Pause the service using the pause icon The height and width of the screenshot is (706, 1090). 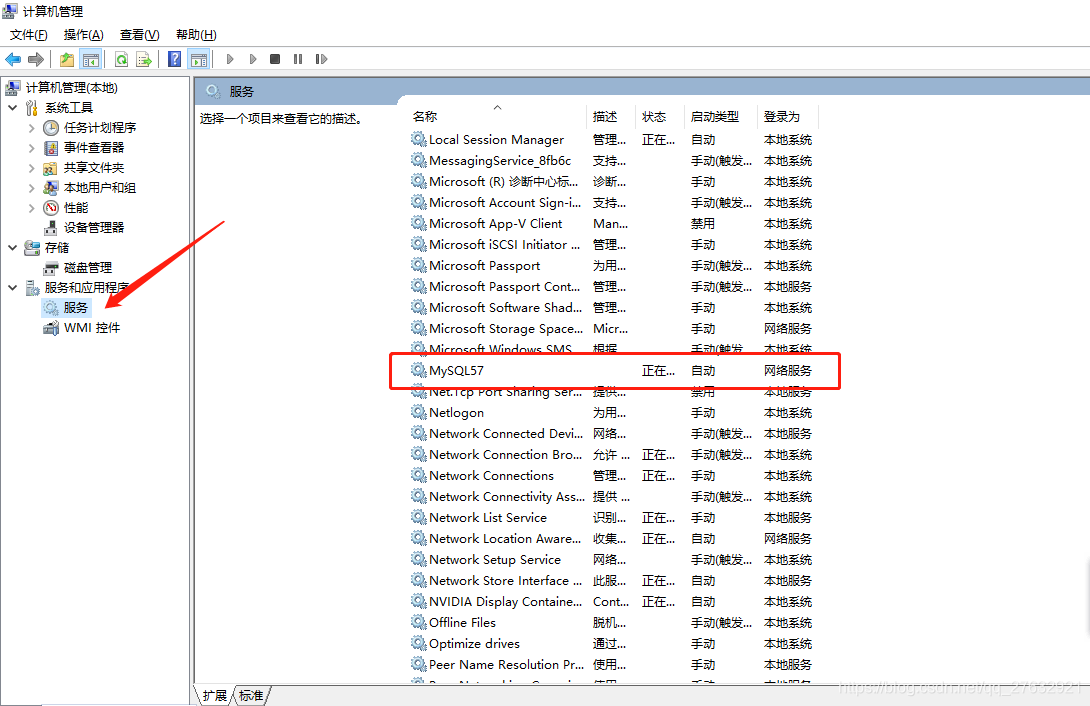click(x=297, y=58)
